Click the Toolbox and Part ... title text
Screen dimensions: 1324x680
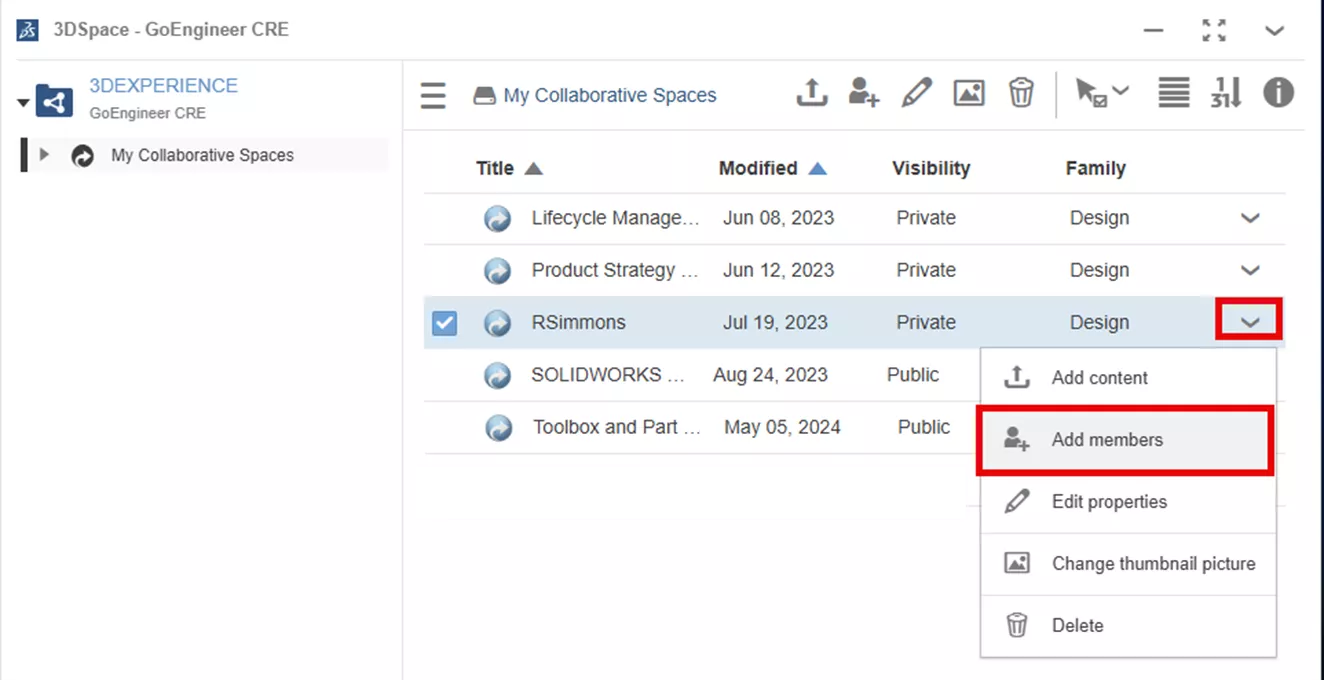click(617, 427)
